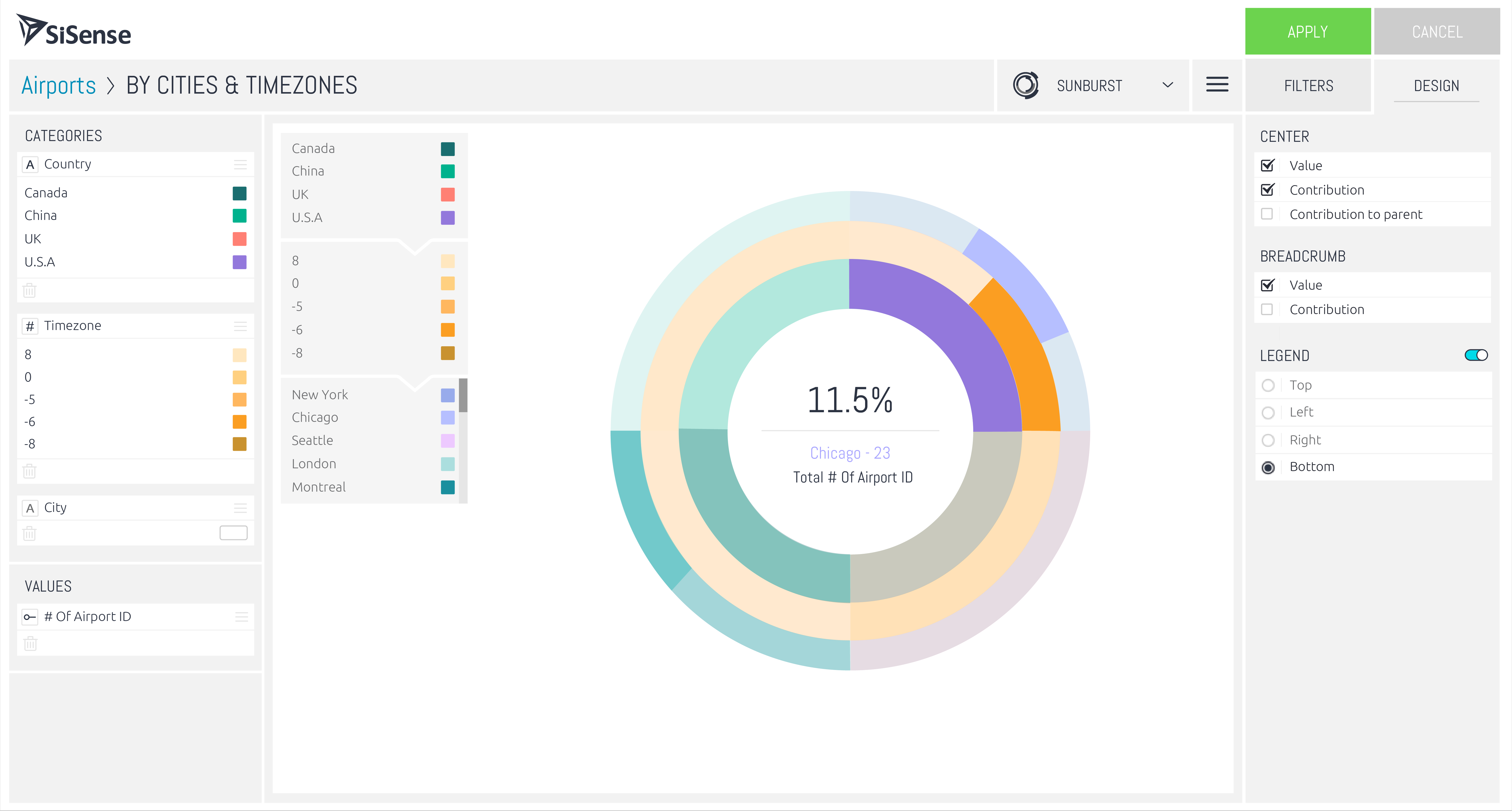This screenshot has width=1512, height=811.
Task: Open the SUNBURST chart type dropdown
Action: coord(1092,85)
